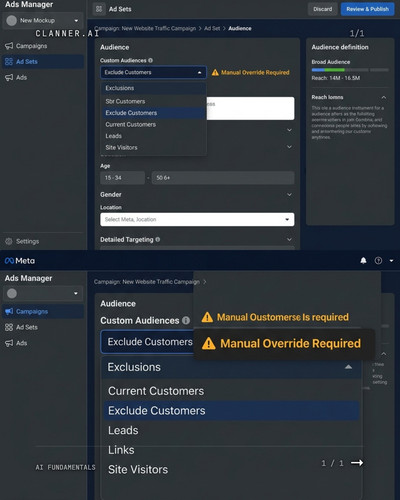Select Site Visitors in small dropdown list
This screenshot has height=500, width=400.
[153, 147]
